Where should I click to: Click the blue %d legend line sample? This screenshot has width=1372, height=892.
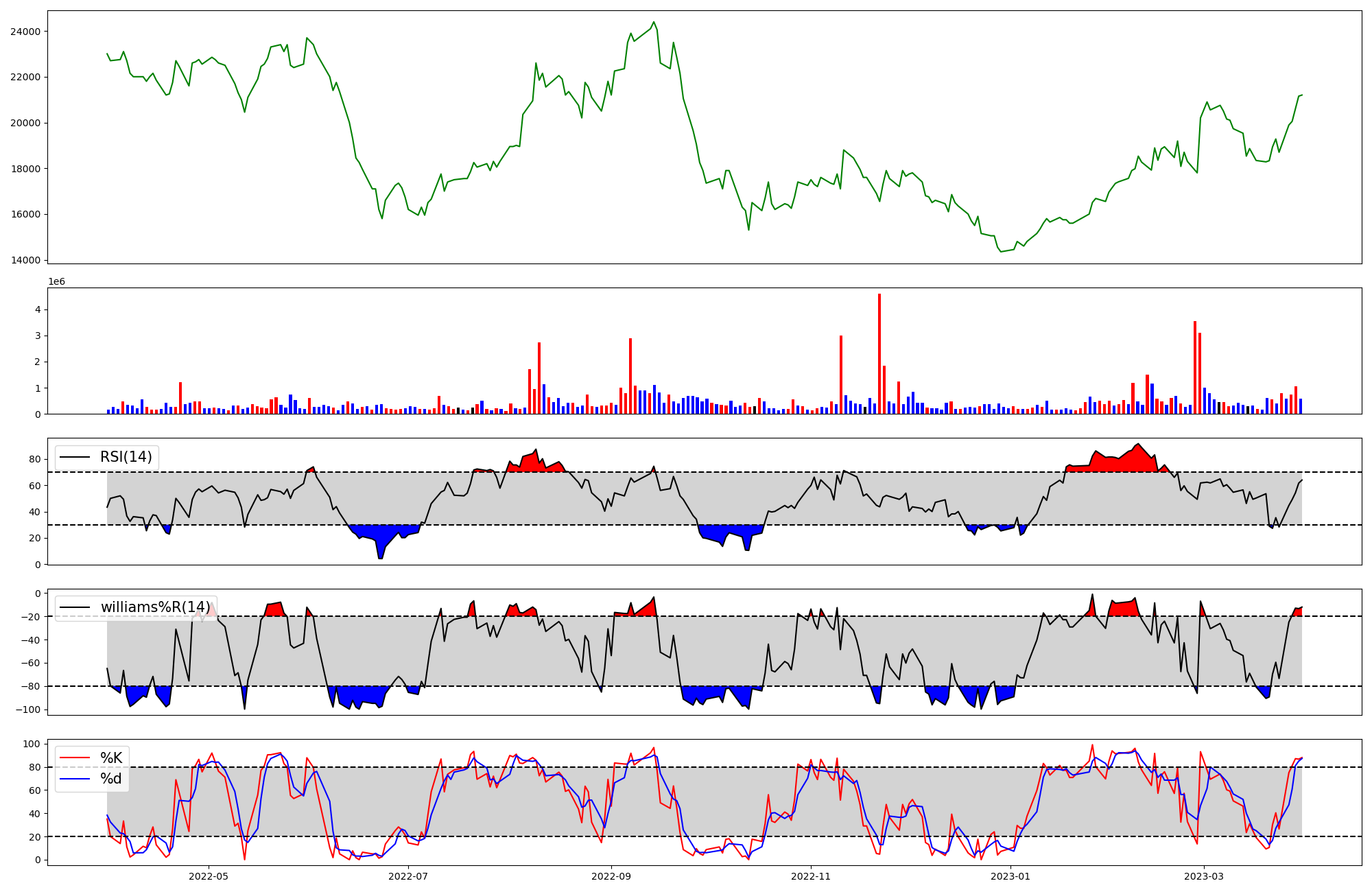point(75,779)
